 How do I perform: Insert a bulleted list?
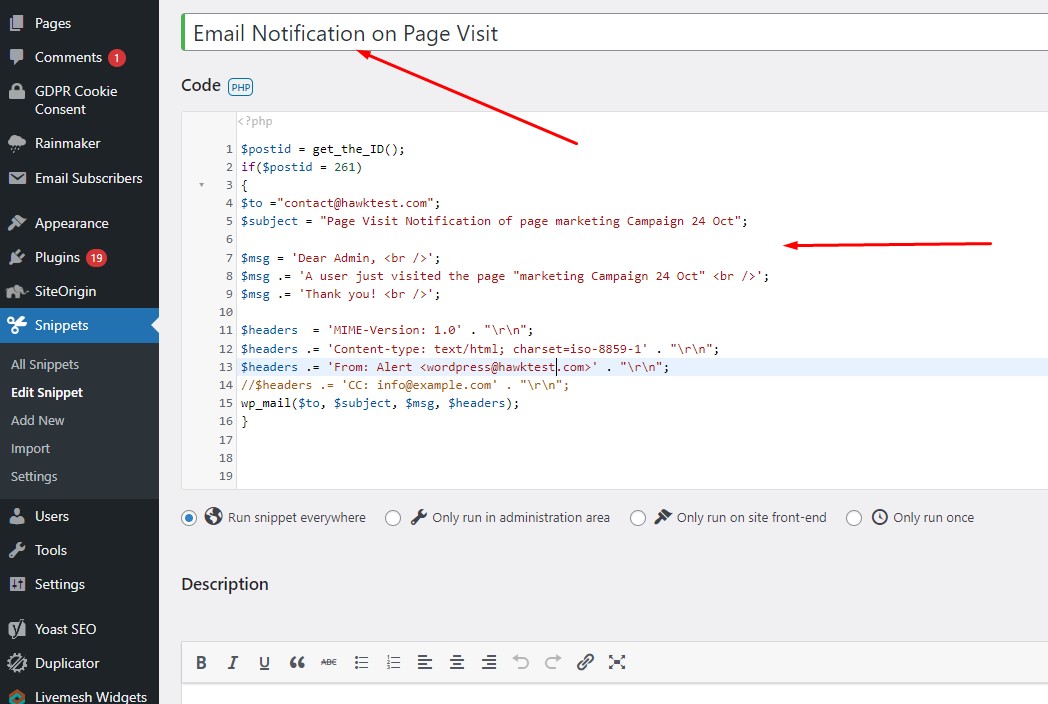(x=361, y=662)
